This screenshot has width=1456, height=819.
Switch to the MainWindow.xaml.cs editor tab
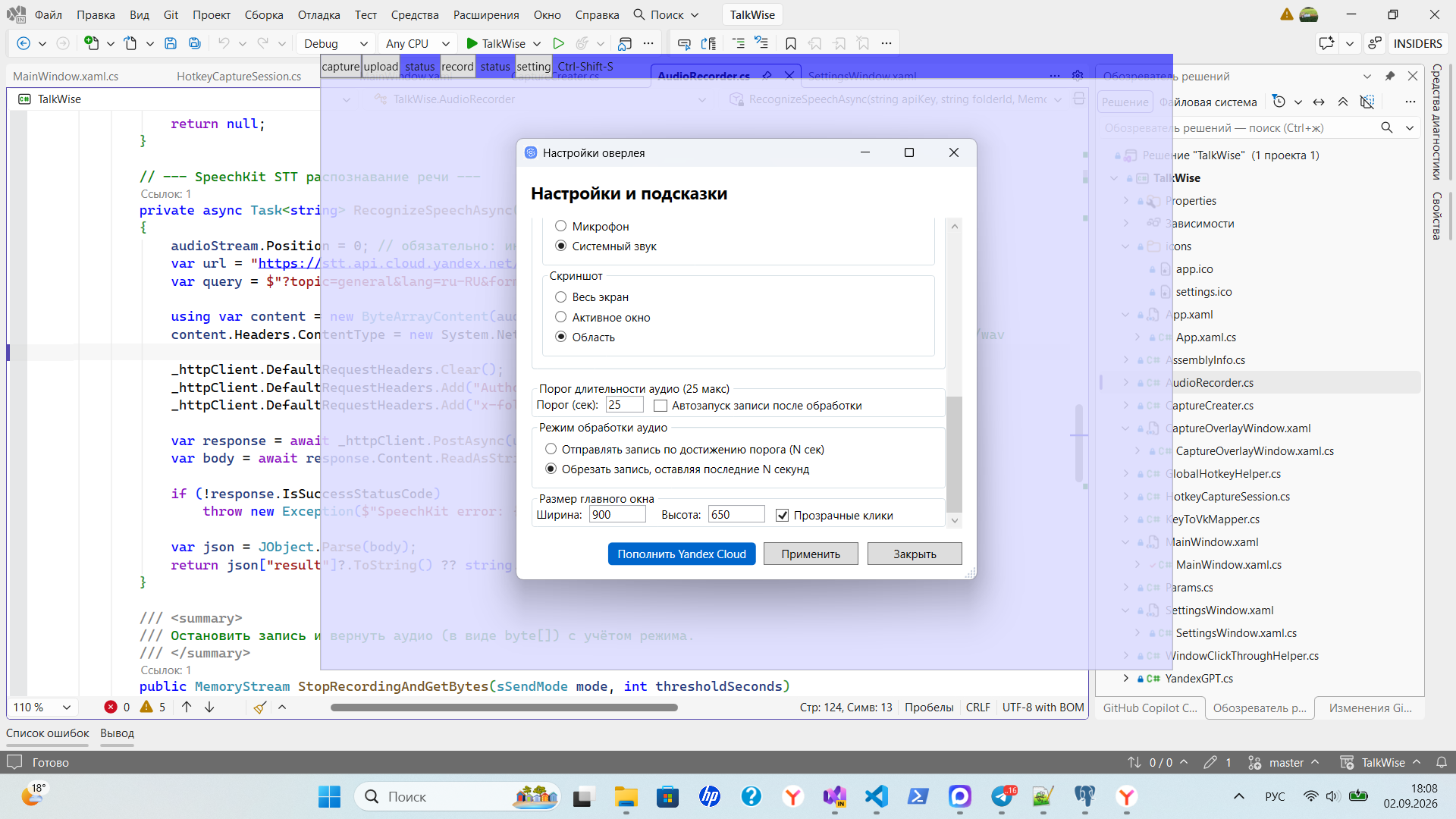tap(66, 76)
